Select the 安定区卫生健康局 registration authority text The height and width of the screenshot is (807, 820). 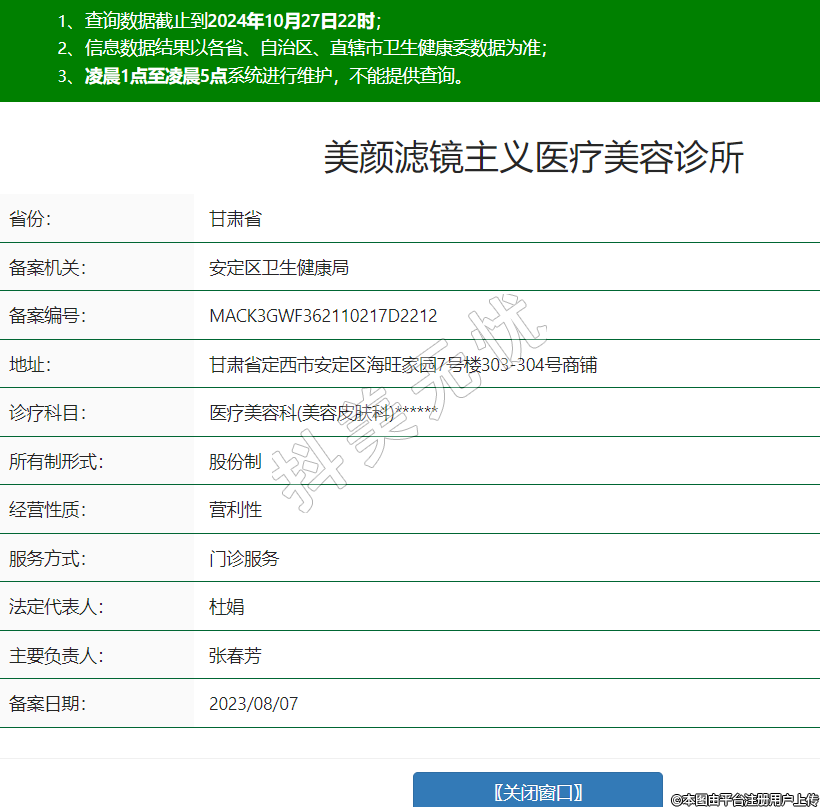278,267
